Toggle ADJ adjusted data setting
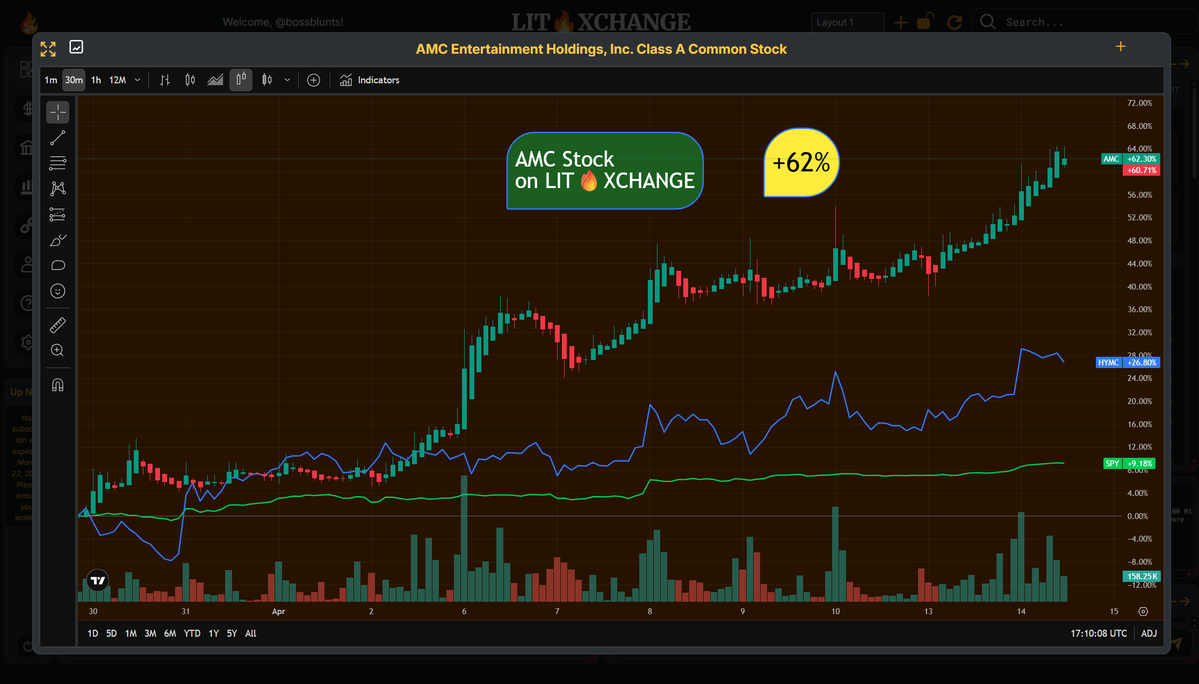This screenshot has width=1199, height=684. coord(1149,633)
